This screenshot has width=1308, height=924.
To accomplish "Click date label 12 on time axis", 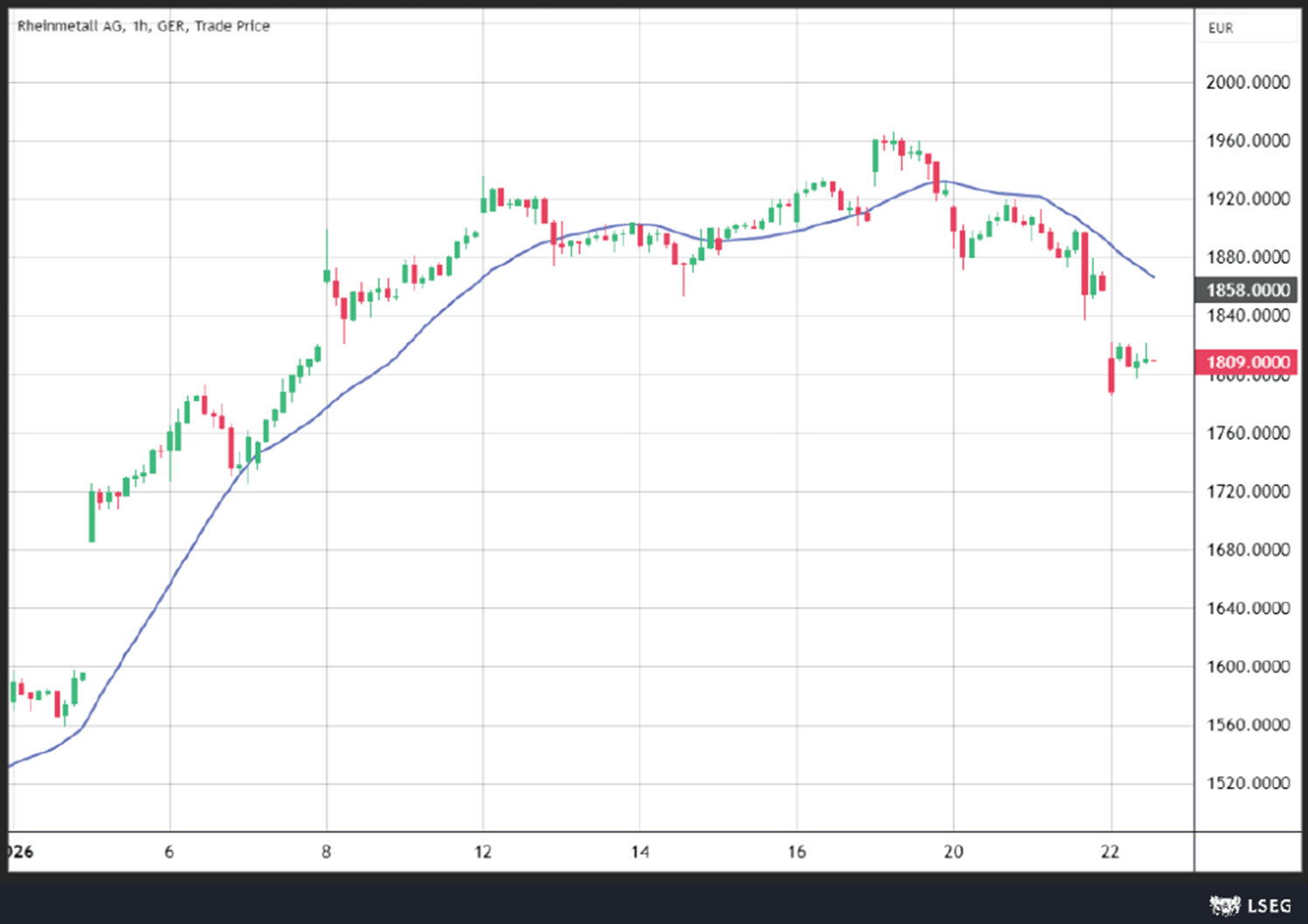I will (483, 852).
